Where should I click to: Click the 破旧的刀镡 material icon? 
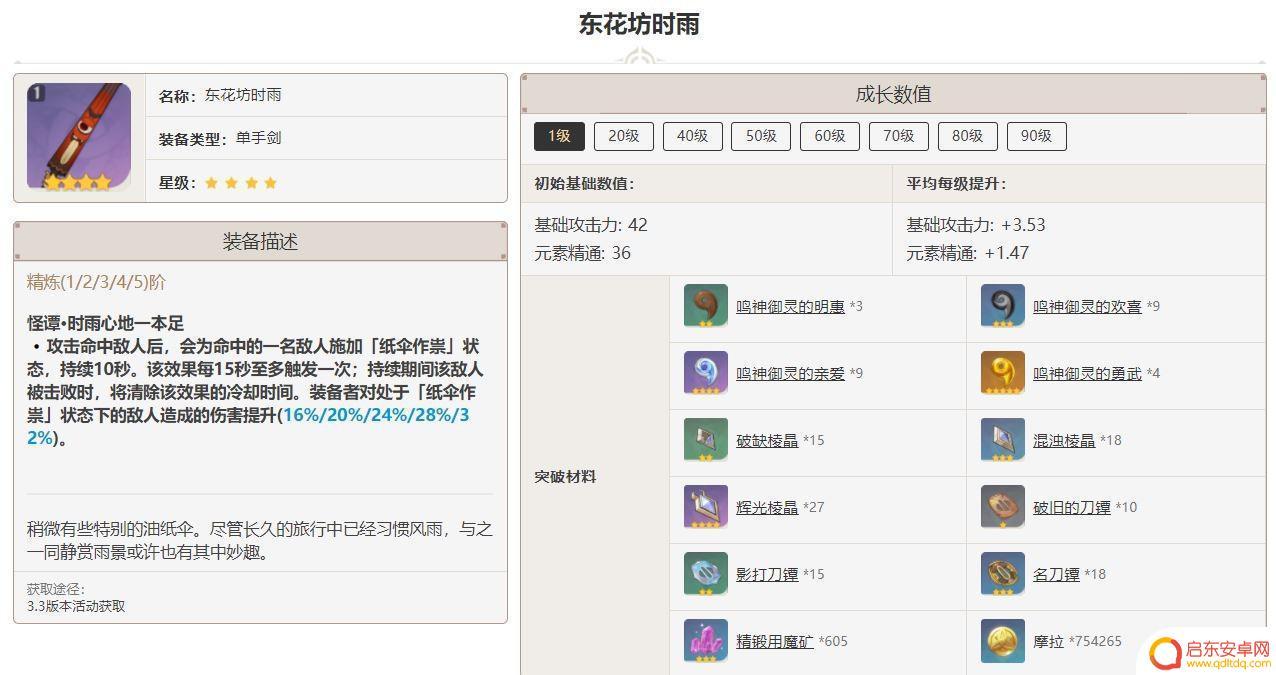[x=1003, y=507]
